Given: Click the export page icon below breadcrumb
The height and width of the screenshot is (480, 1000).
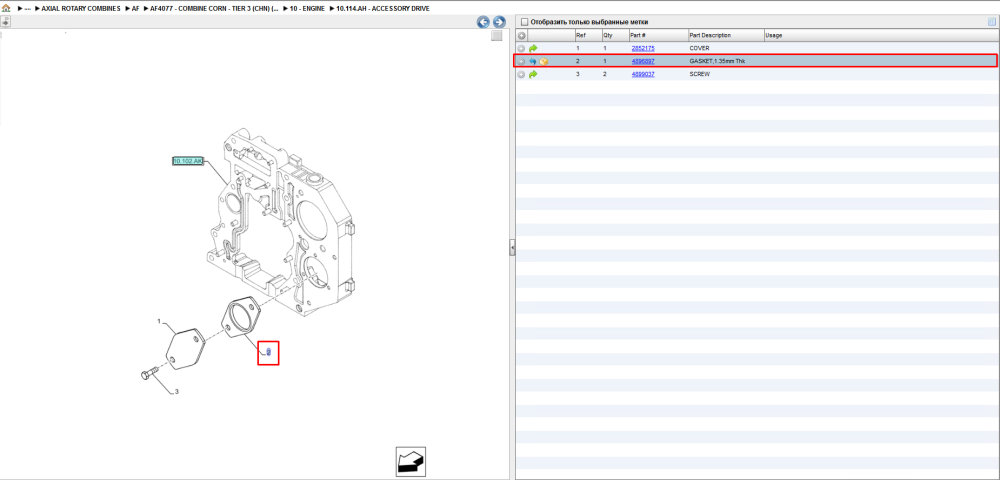Looking at the screenshot, I should (5, 22).
